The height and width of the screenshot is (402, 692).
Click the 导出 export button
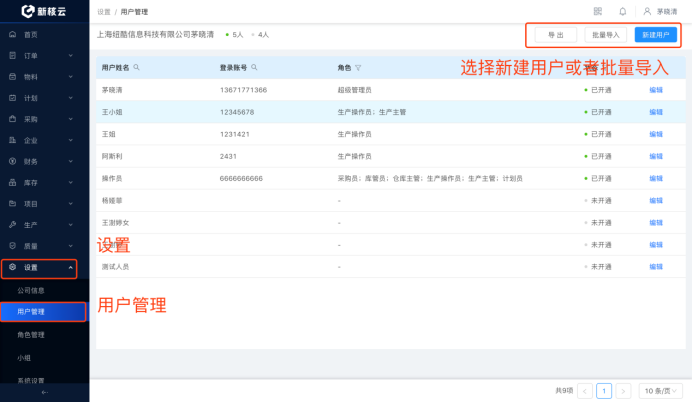pyautogui.click(x=556, y=35)
